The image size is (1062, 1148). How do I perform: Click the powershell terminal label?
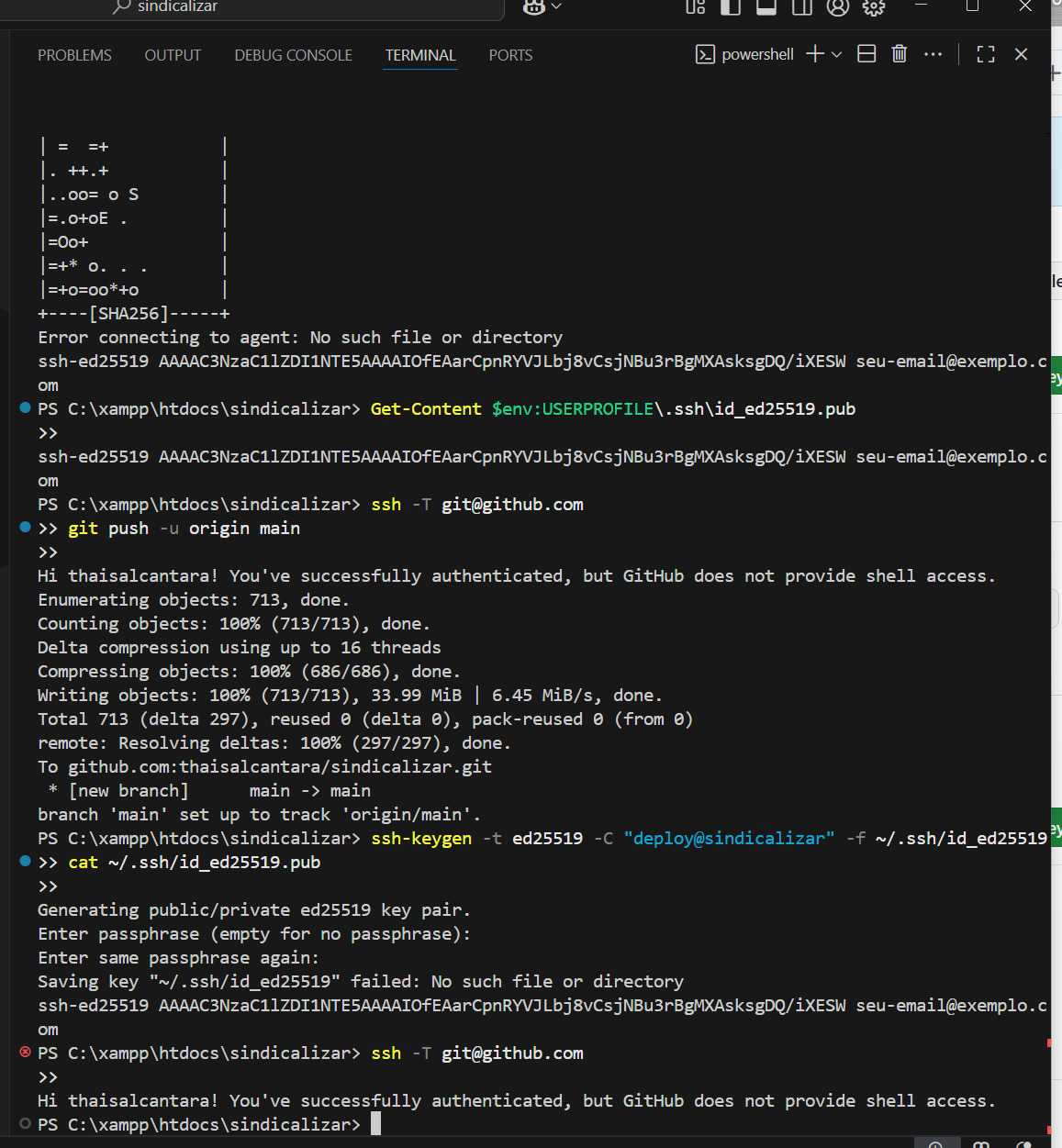point(757,55)
